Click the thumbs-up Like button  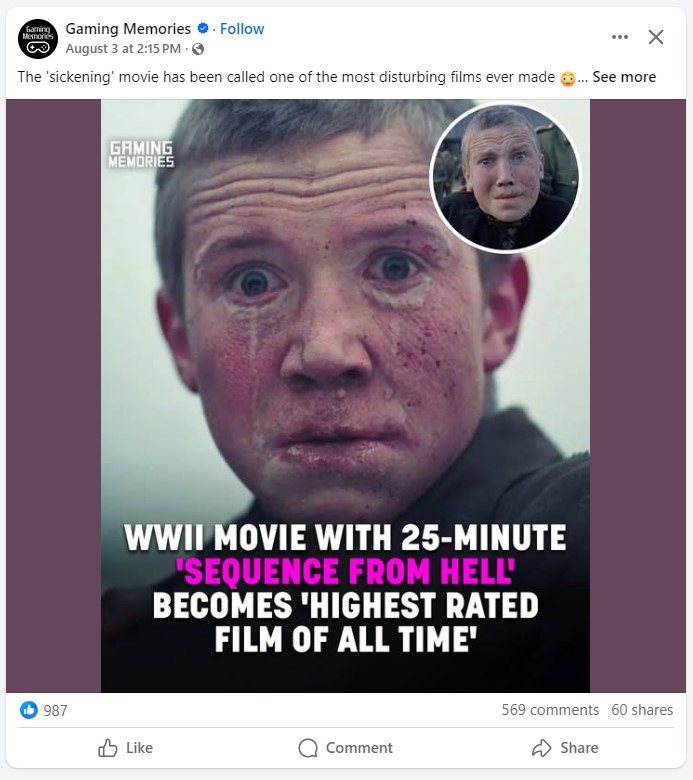coord(125,748)
